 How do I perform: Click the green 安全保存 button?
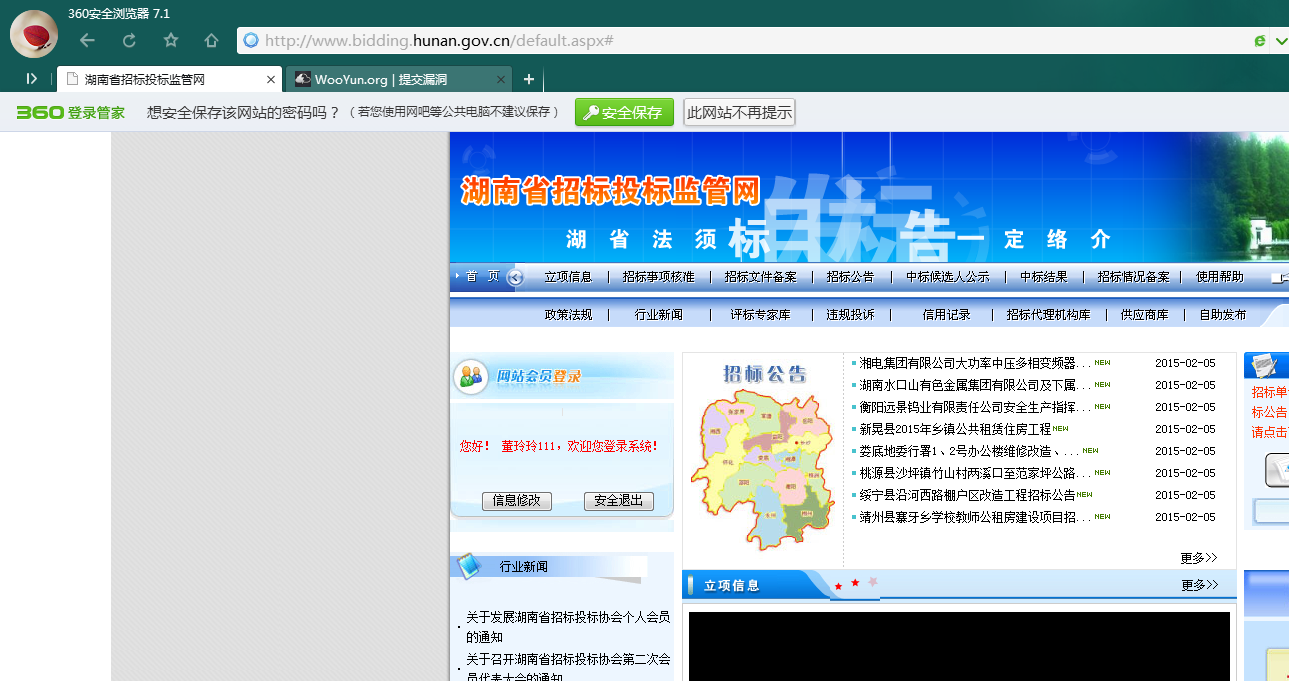[624, 113]
